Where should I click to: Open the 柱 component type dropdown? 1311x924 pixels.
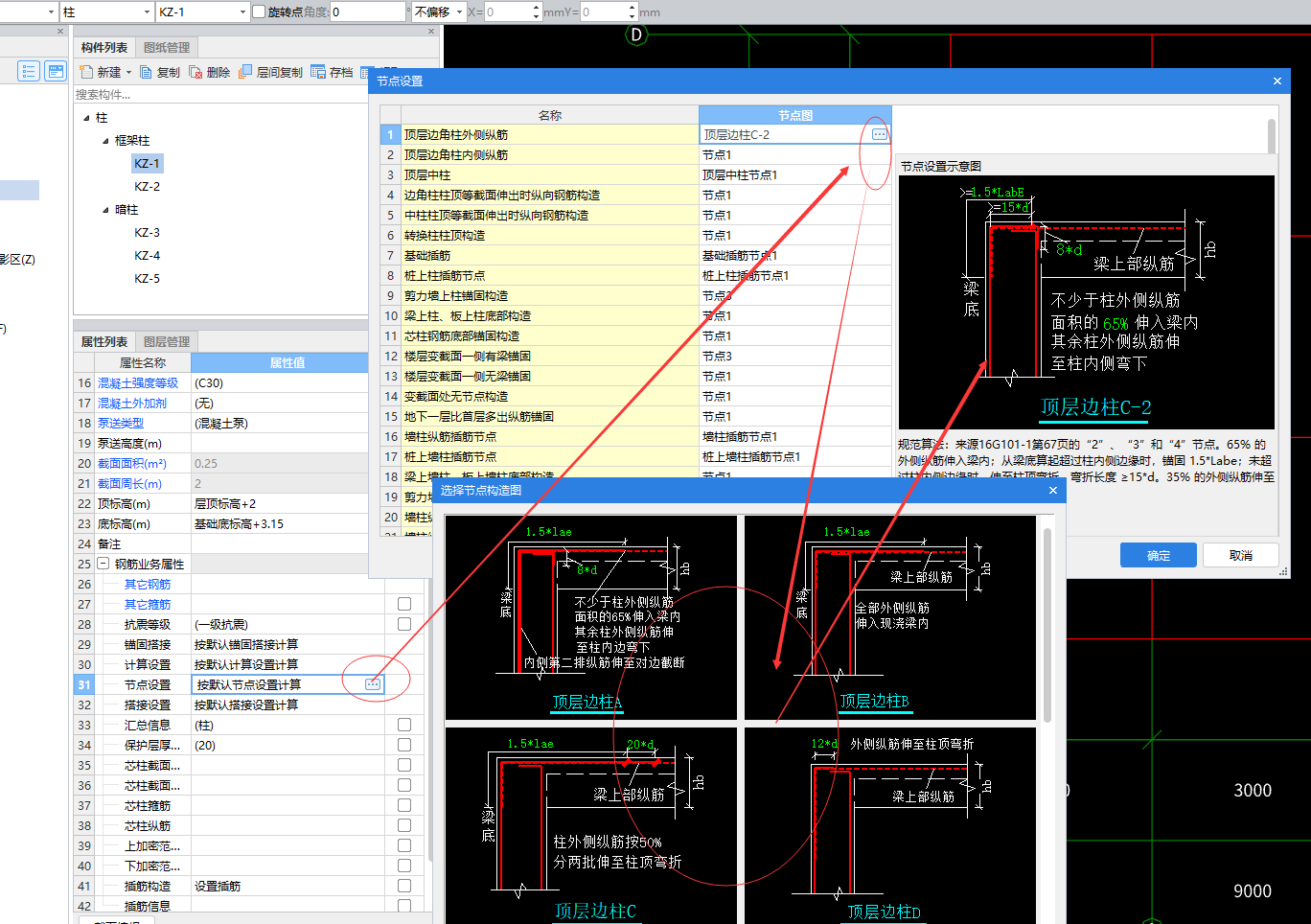pyautogui.click(x=147, y=12)
